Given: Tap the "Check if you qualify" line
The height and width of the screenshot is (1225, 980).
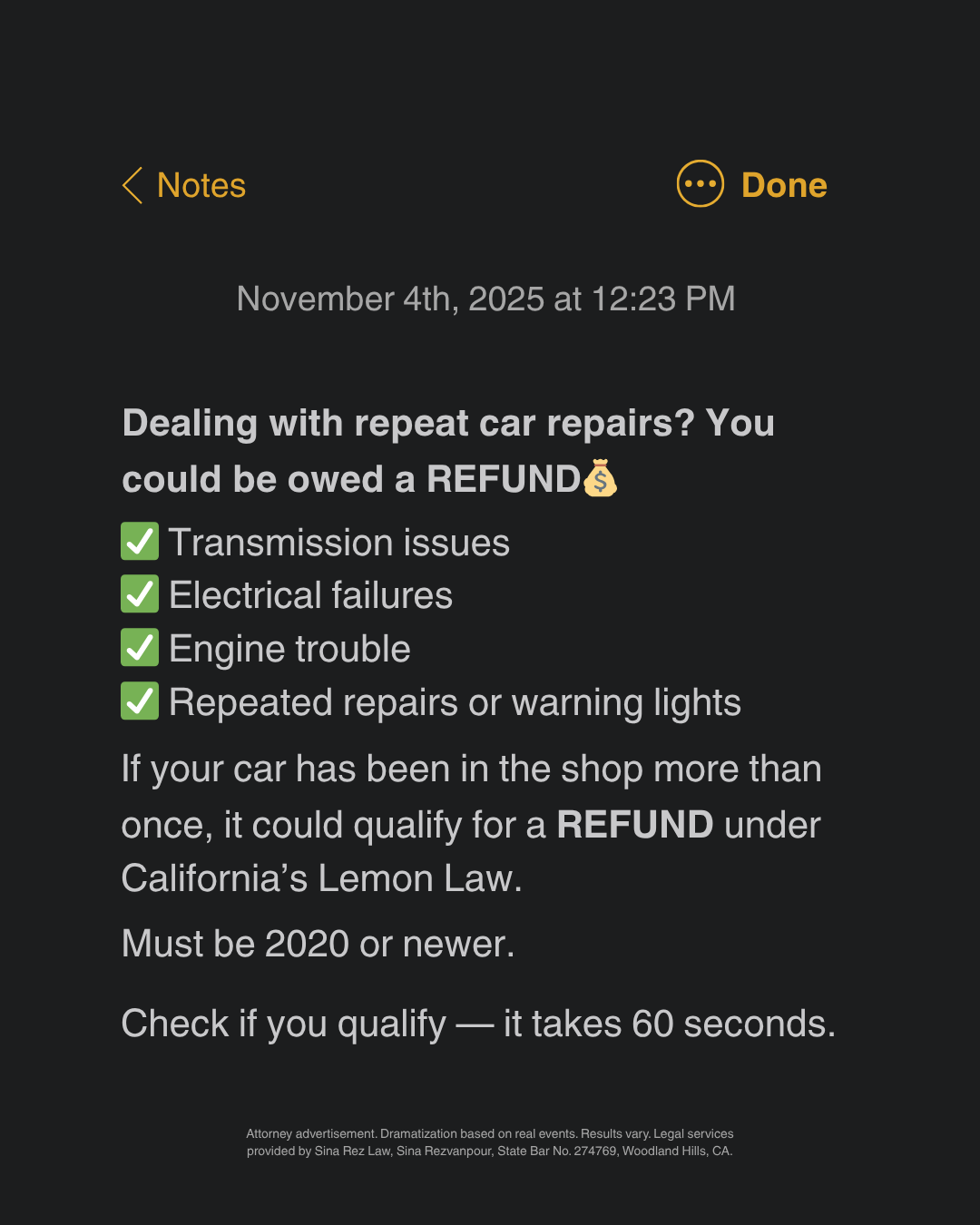Looking at the screenshot, I should click(478, 1024).
